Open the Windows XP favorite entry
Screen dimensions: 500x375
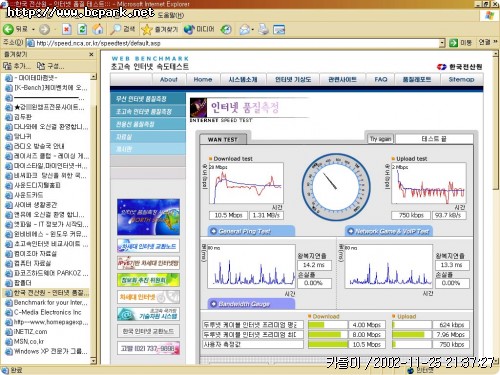(x=47, y=351)
